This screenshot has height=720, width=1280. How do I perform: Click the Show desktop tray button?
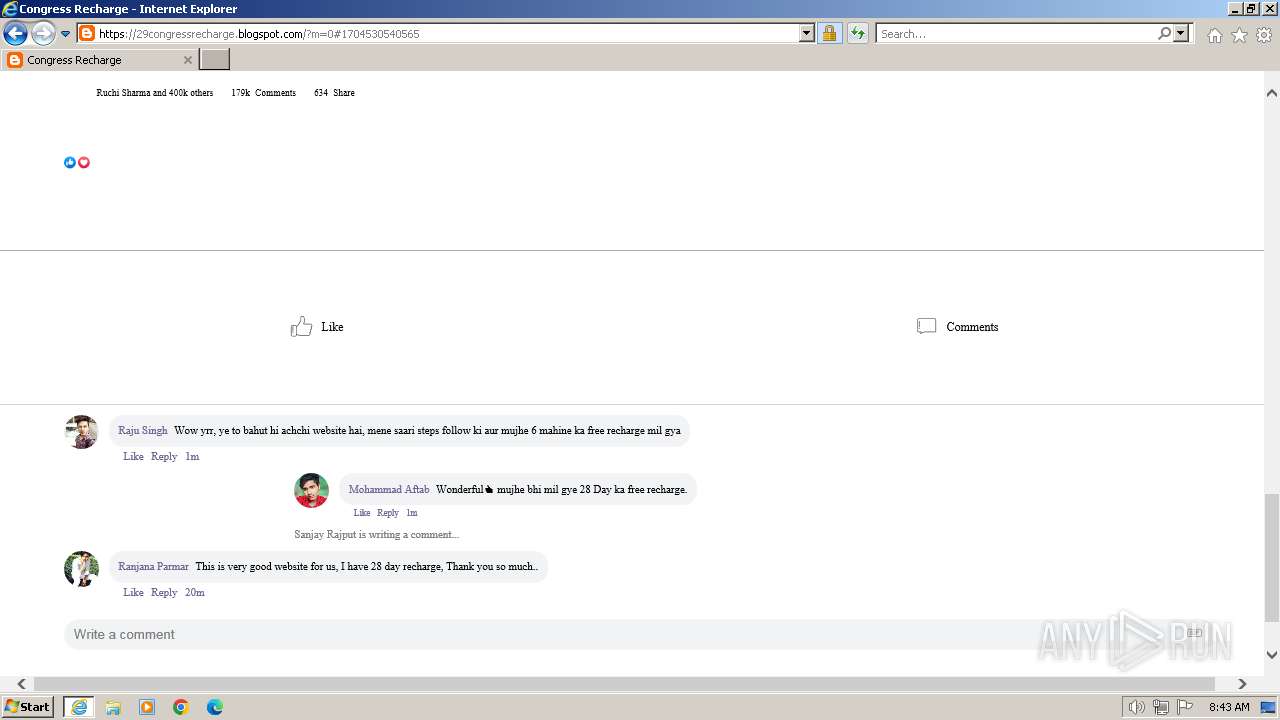coord(1268,707)
